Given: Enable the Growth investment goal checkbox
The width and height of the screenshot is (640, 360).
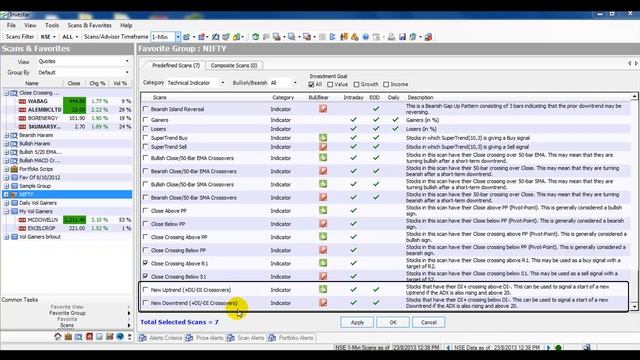Looking at the screenshot, I should (356, 84).
